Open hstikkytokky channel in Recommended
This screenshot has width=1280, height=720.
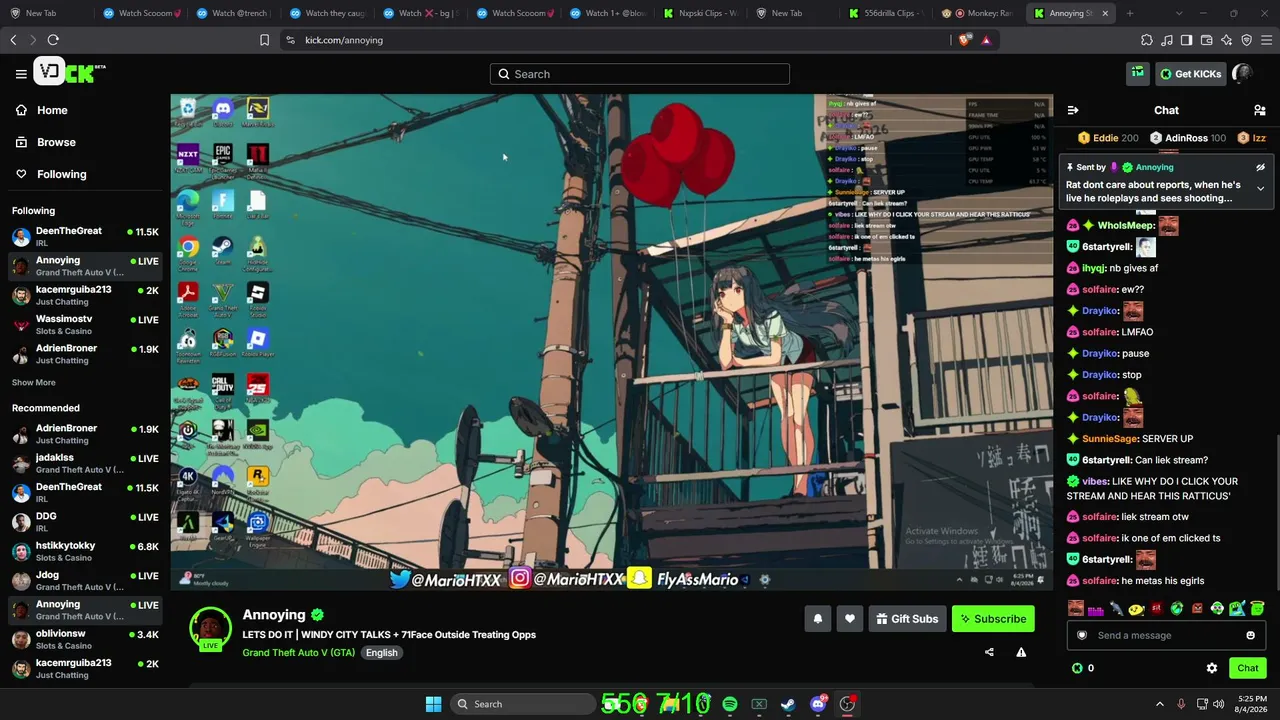click(85, 551)
